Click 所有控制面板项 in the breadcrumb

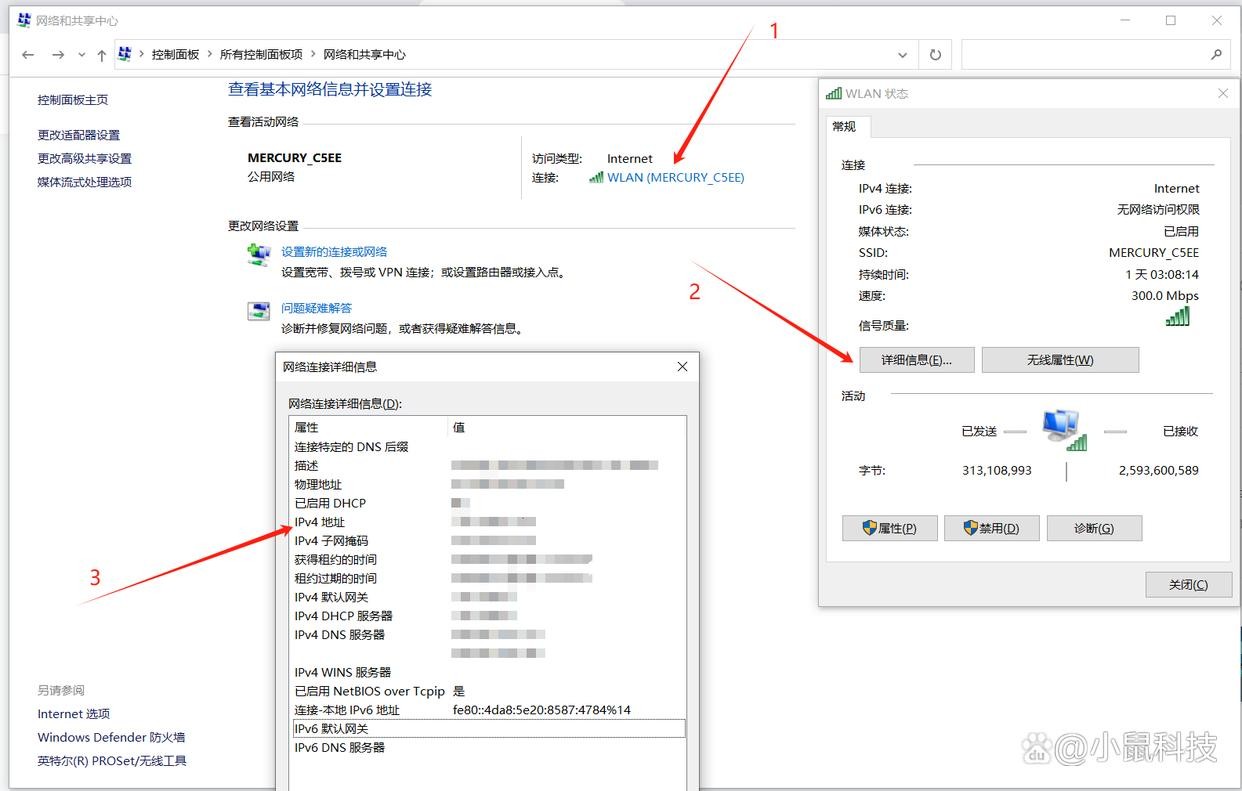261,55
